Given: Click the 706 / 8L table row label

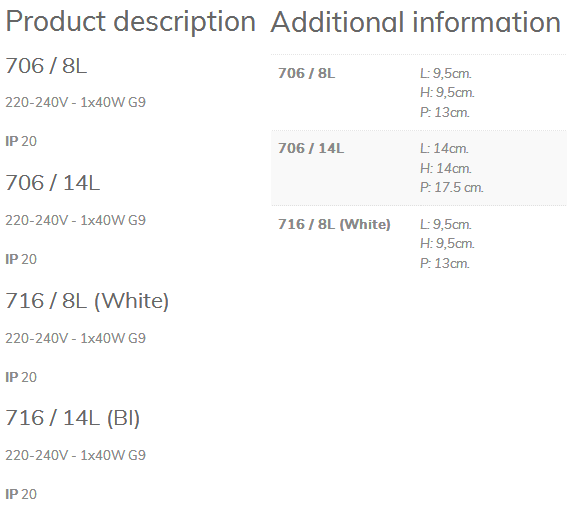Looking at the screenshot, I should tap(306, 73).
